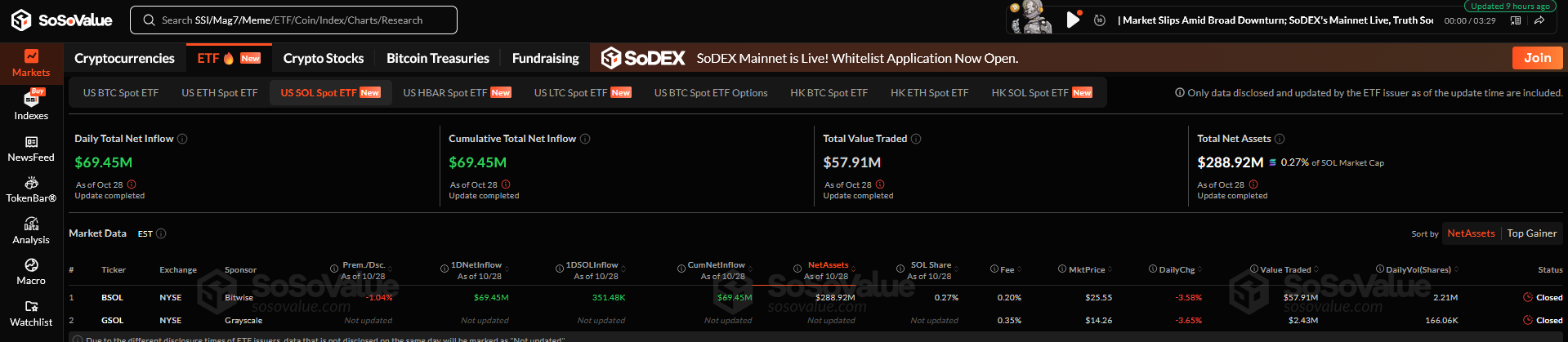1568x342 pixels.
Task: Open the Data Analysis sidebar section
Action: coord(31,231)
